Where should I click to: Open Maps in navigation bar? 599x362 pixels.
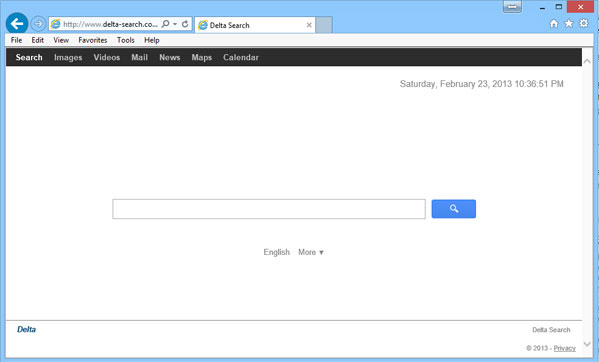click(x=202, y=57)
